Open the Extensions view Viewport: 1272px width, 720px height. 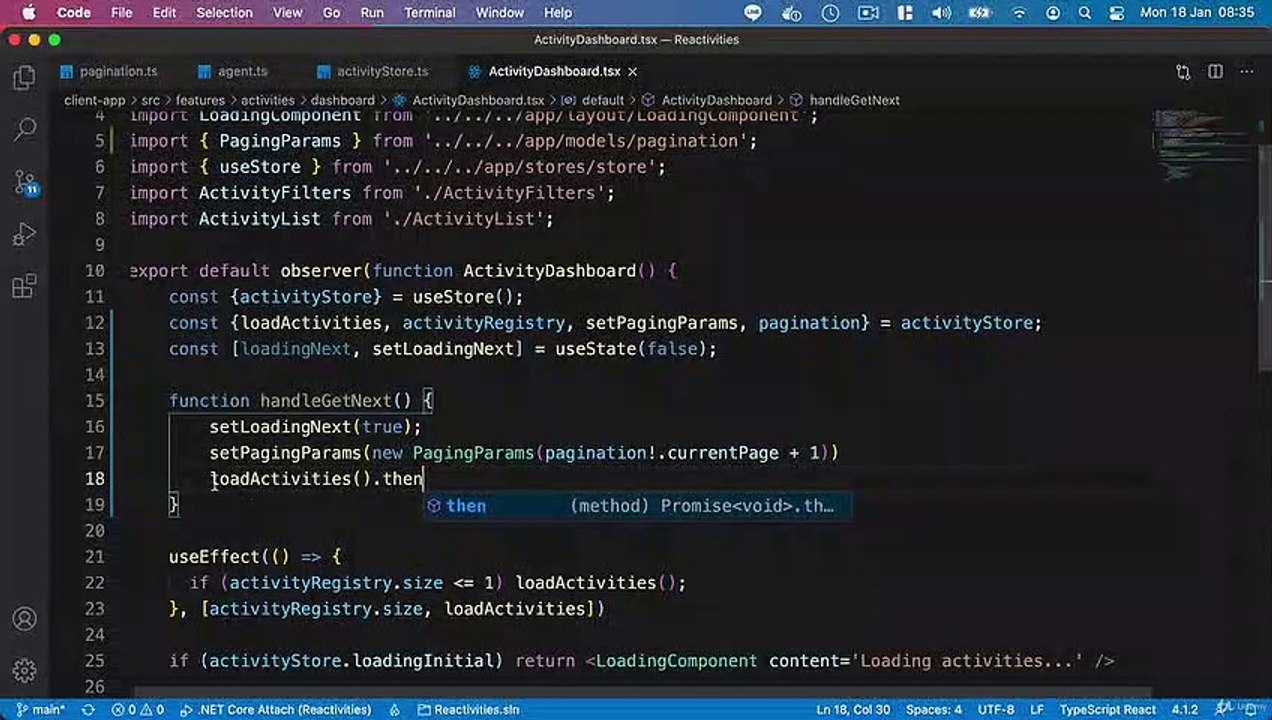pyautogui.click(x=24, y=288)
